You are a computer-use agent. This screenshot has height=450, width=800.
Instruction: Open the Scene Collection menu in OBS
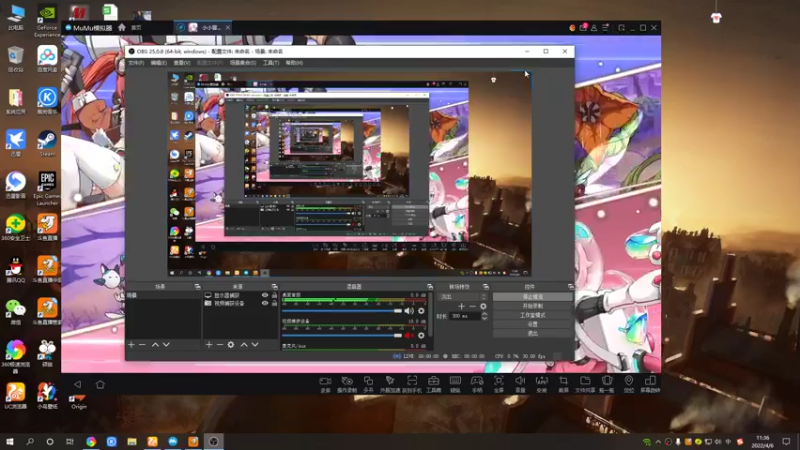(243, 63)
